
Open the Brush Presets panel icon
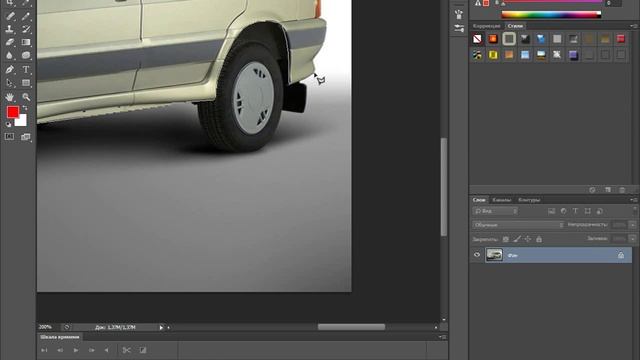[459, 14]
